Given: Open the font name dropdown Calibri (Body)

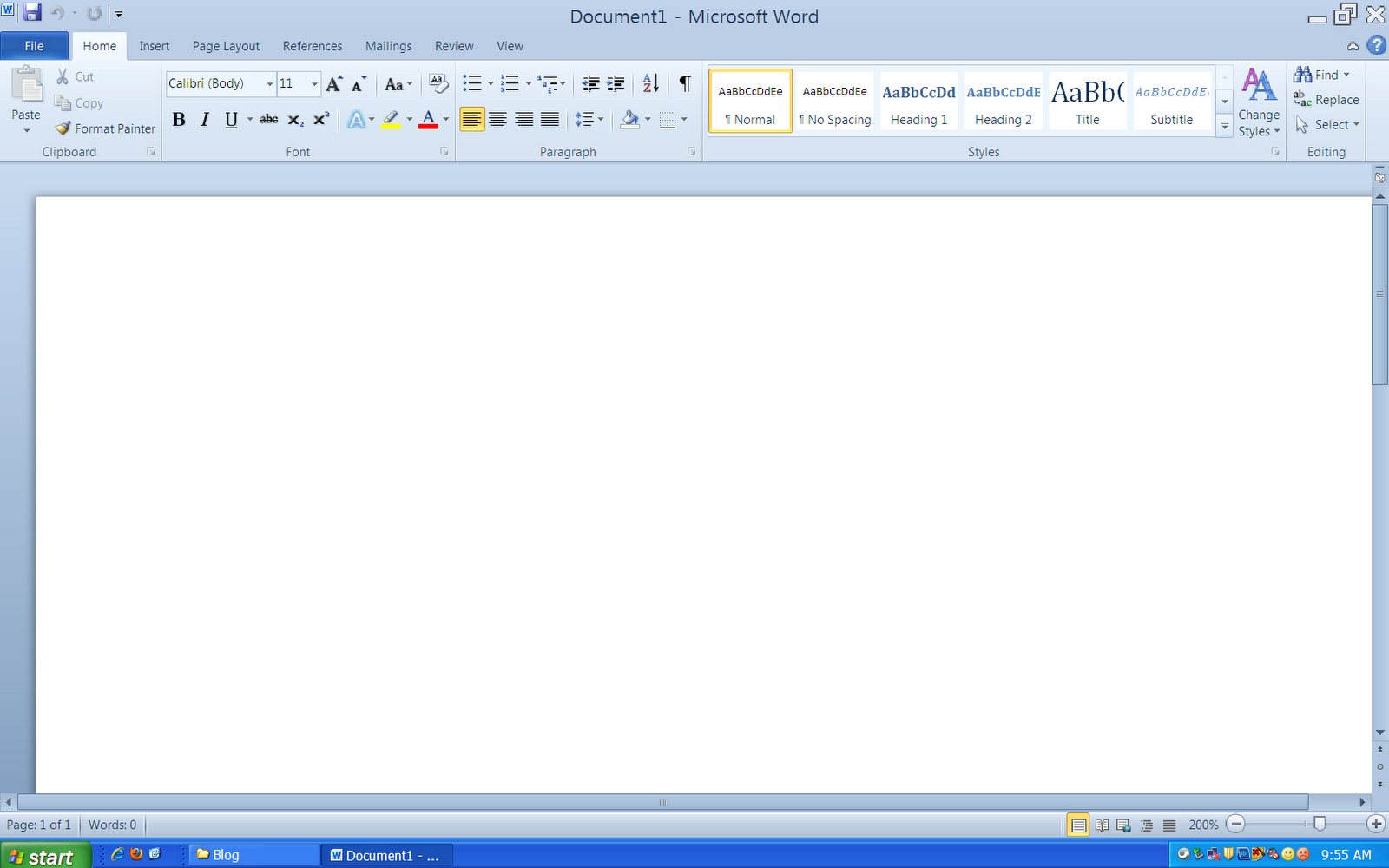Looking at the screenshot, I should click(269, 84).
